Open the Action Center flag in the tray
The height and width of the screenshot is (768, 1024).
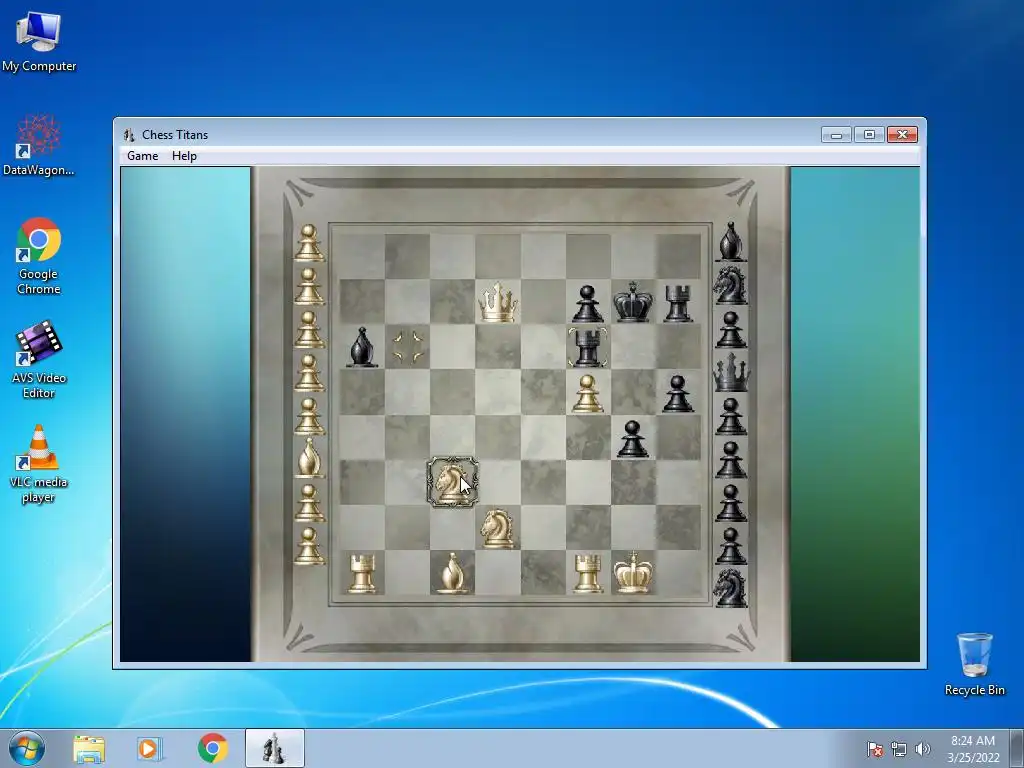click(x=875, y=749)
